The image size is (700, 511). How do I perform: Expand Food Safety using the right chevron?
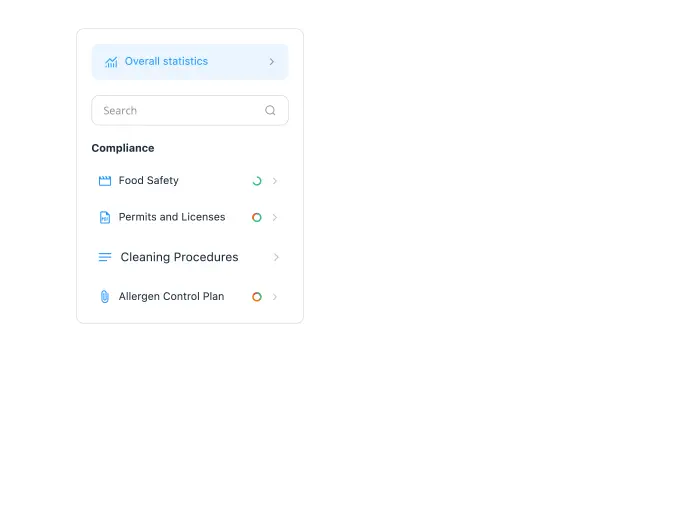click(x=275, y=181)
